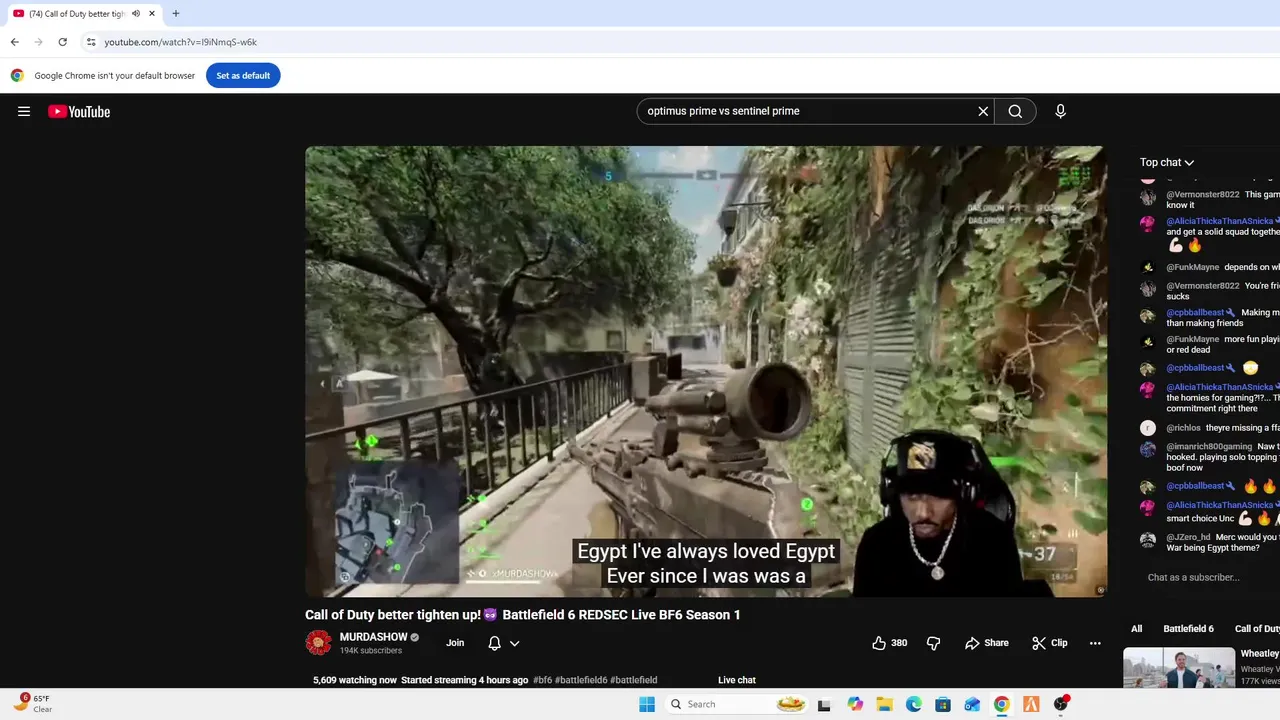Image resolution: width=1280 pixels, height=720 pixels.
Task: Like the video with thumbs up
Action: pos(889,643)
